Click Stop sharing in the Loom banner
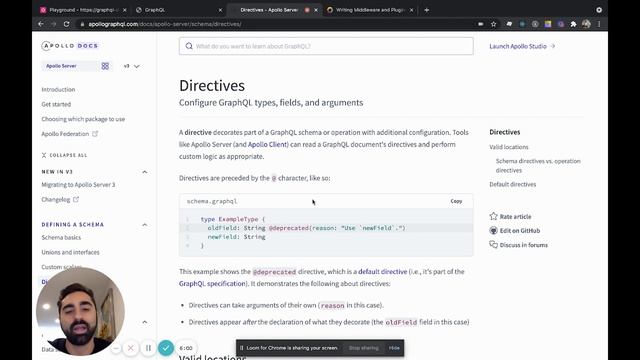Image resolution: width=640 pixels, height=360 pixels. click(x=363, y=348)
